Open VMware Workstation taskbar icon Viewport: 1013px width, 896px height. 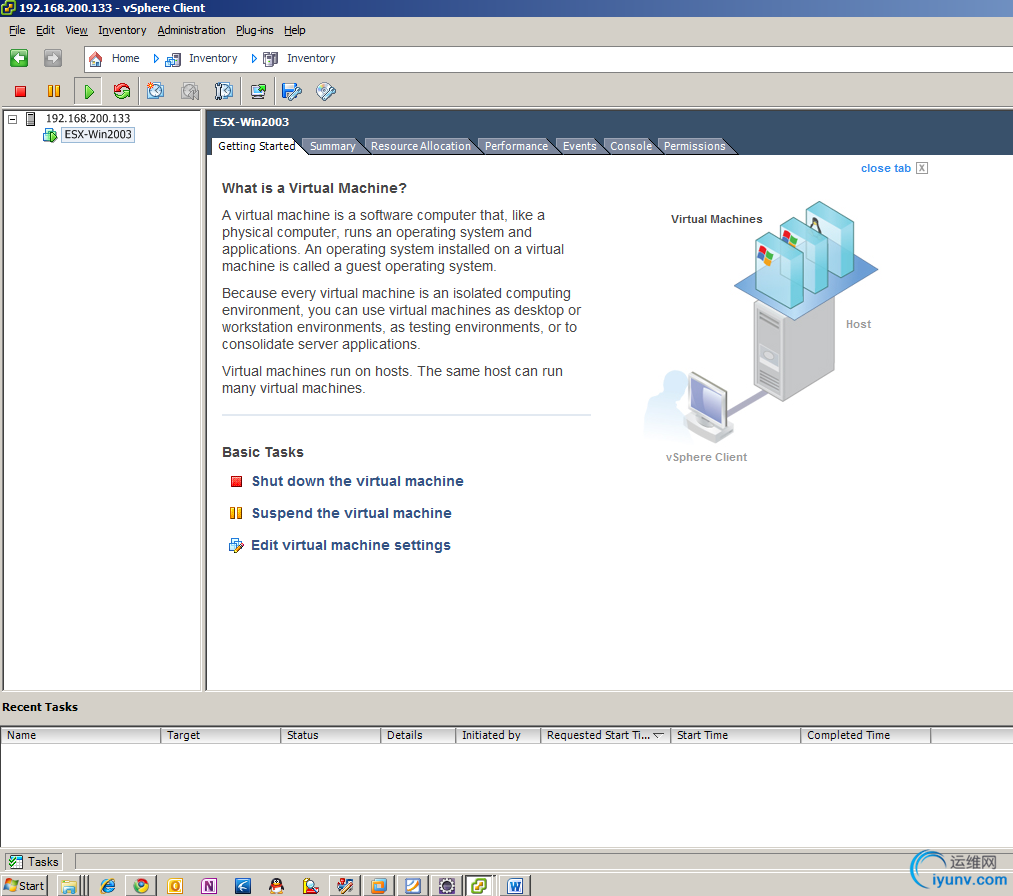[379, 886]
